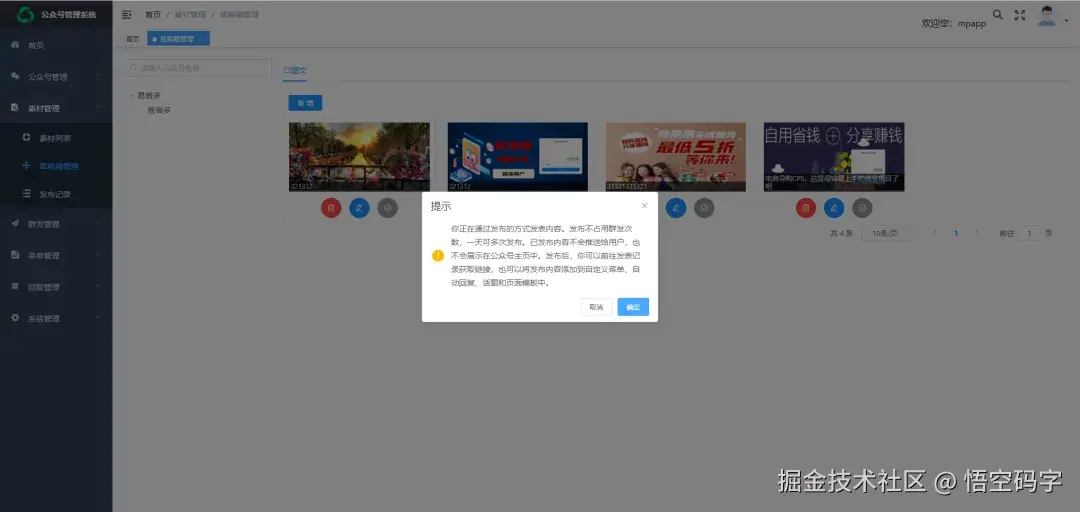Publish the 31321321321 draft via check icon
Viewport: 1080px width, 512px height.
click(704, 207)
